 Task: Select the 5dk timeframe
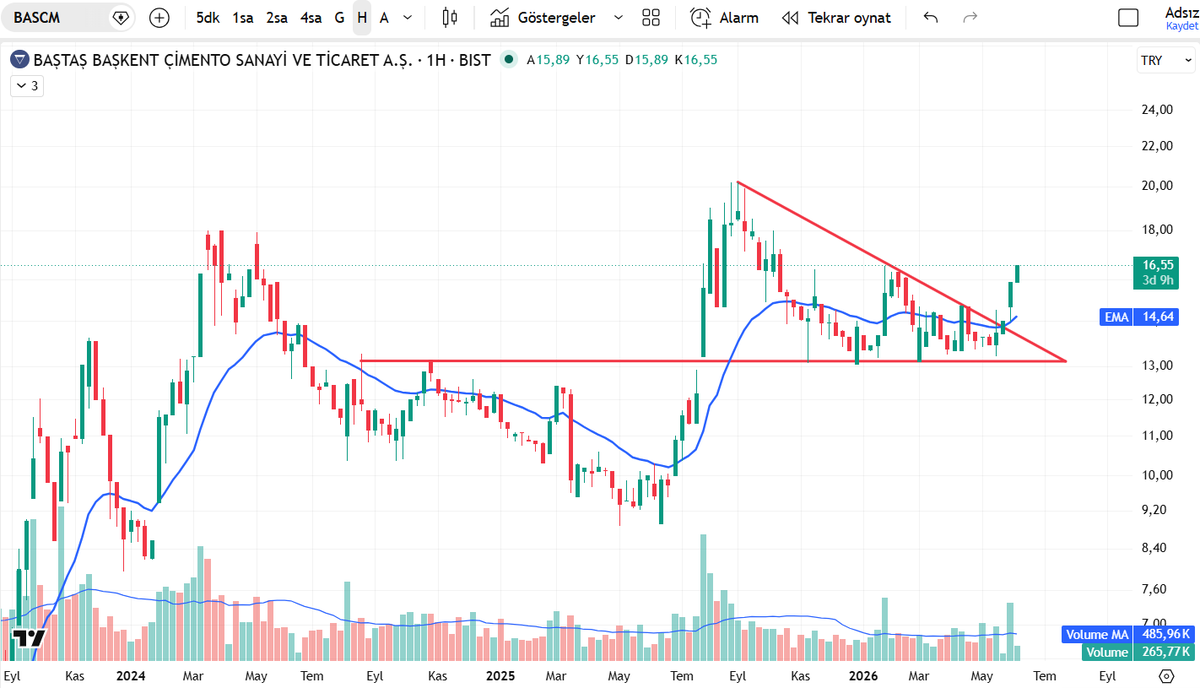pyautogui.click(x=208, y=18)
